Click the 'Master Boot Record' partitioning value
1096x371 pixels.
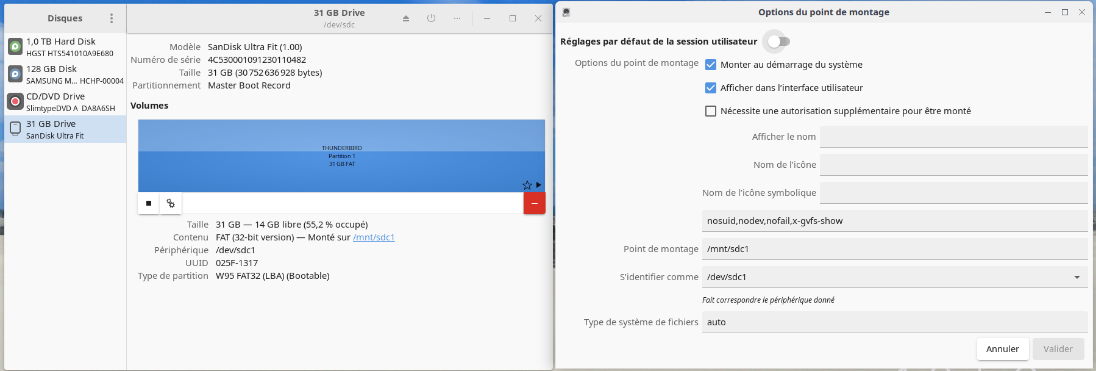click(x=249, y=85)
